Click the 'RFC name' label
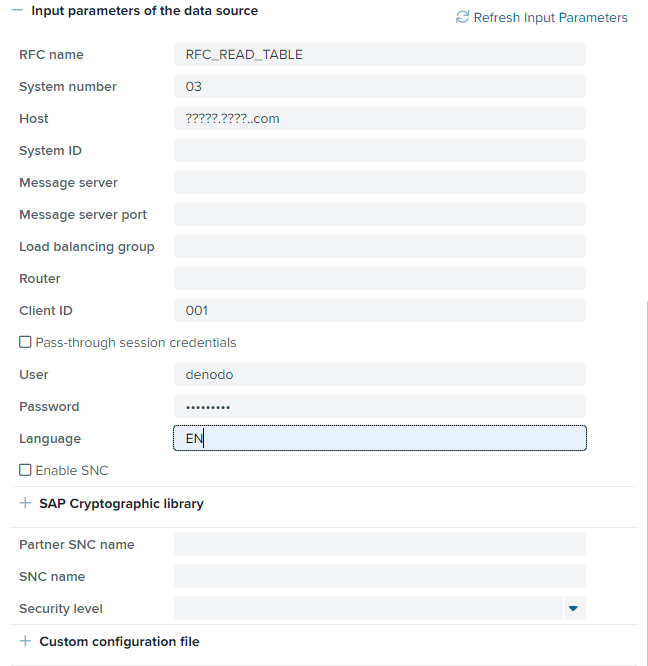The image size is (648, 666). pyautogui.click(x=51, y=54)
